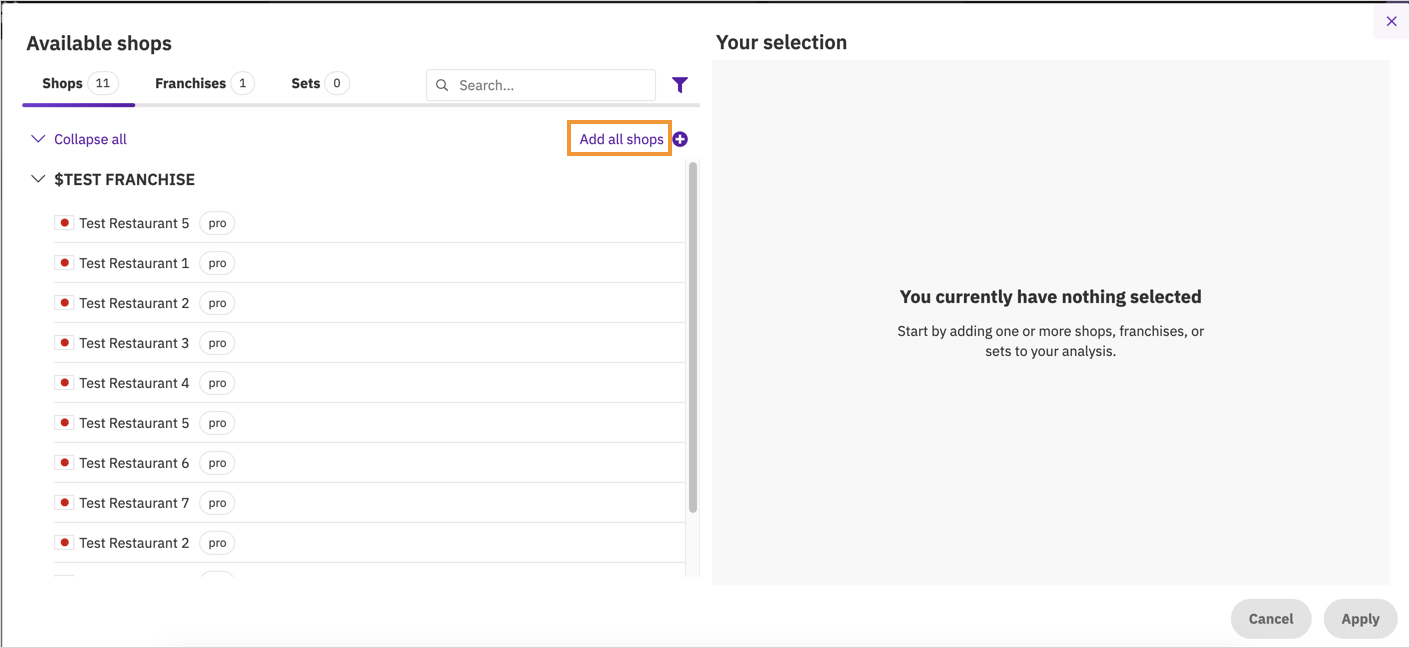Click the flag icon of Test Restaurant 7

[x=64, y=503]
